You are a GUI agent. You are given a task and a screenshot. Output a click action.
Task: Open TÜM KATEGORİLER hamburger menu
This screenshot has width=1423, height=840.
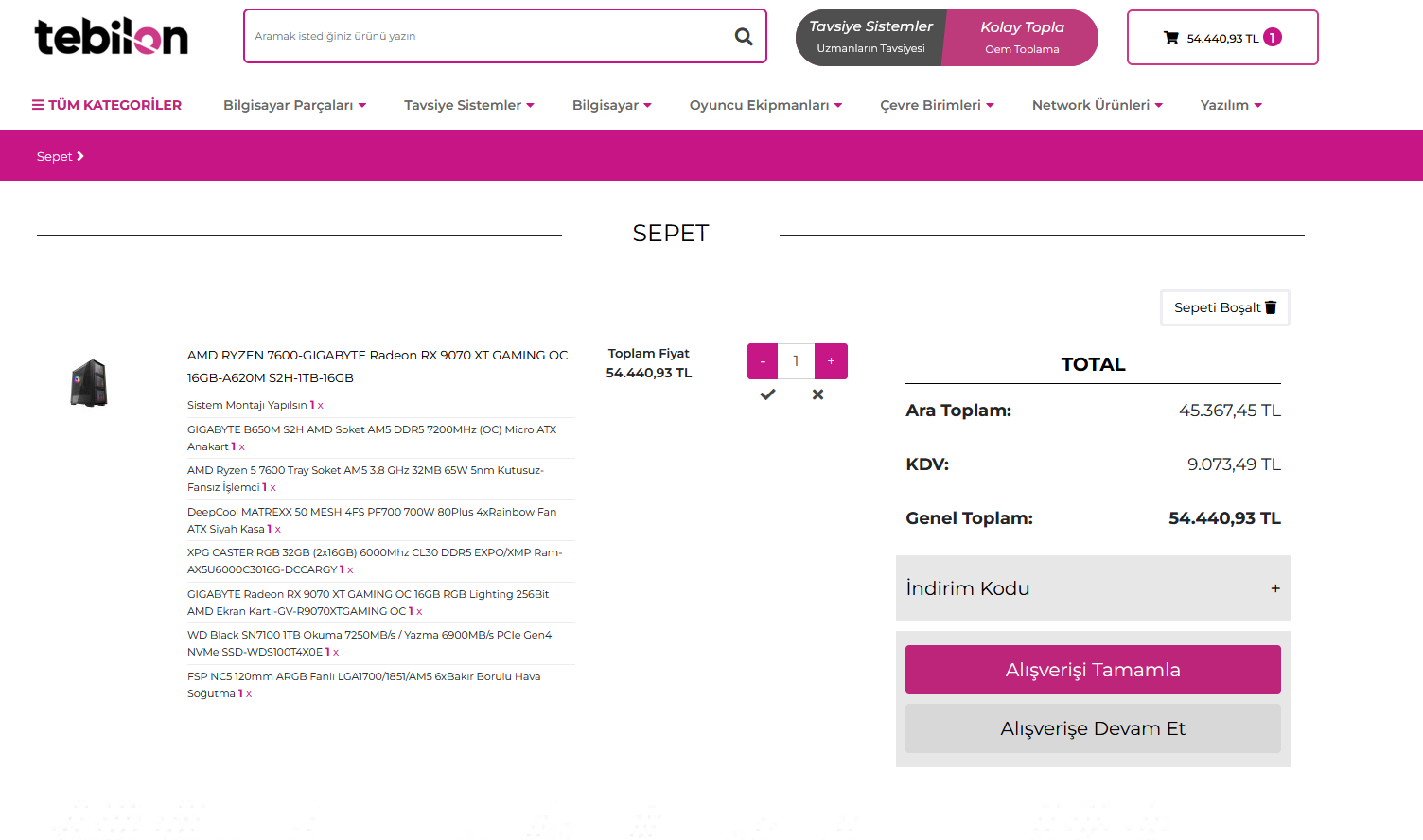pyautogui.click(x=107, y=105)
